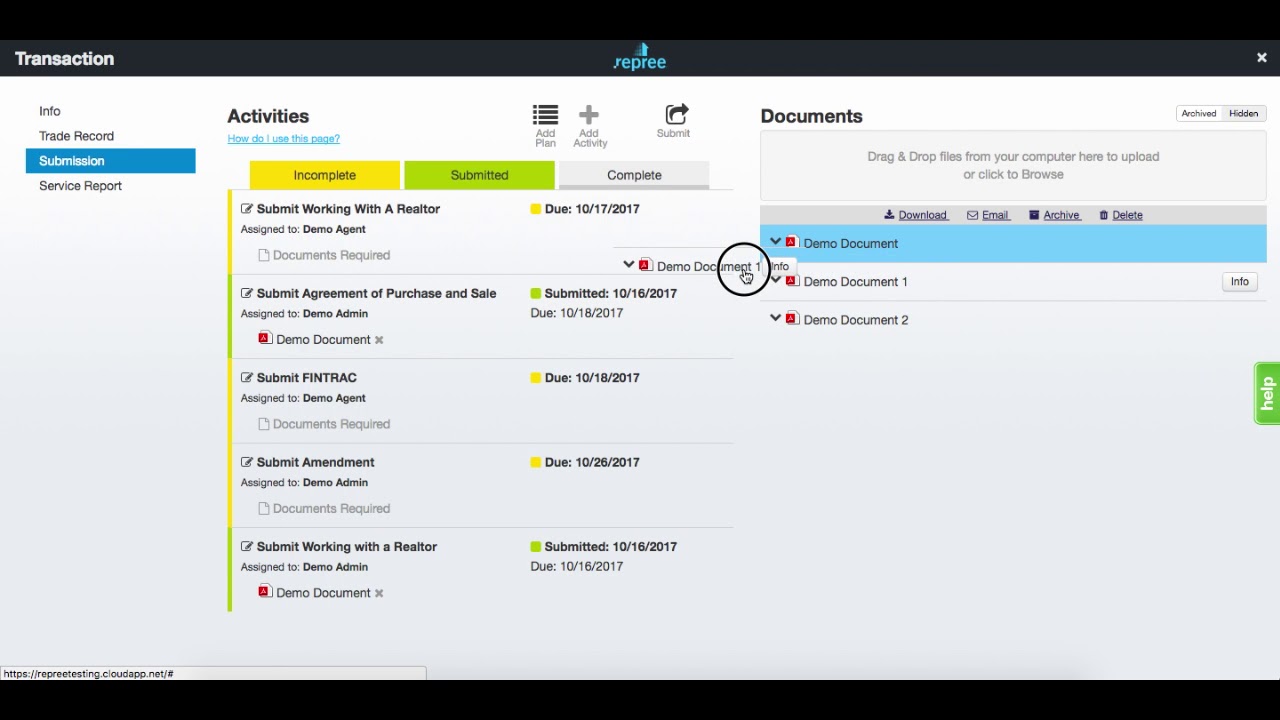Click PDF icon of Demo Document 1 row
This screenshot has height=720, width=1280.
coord(792,281)
